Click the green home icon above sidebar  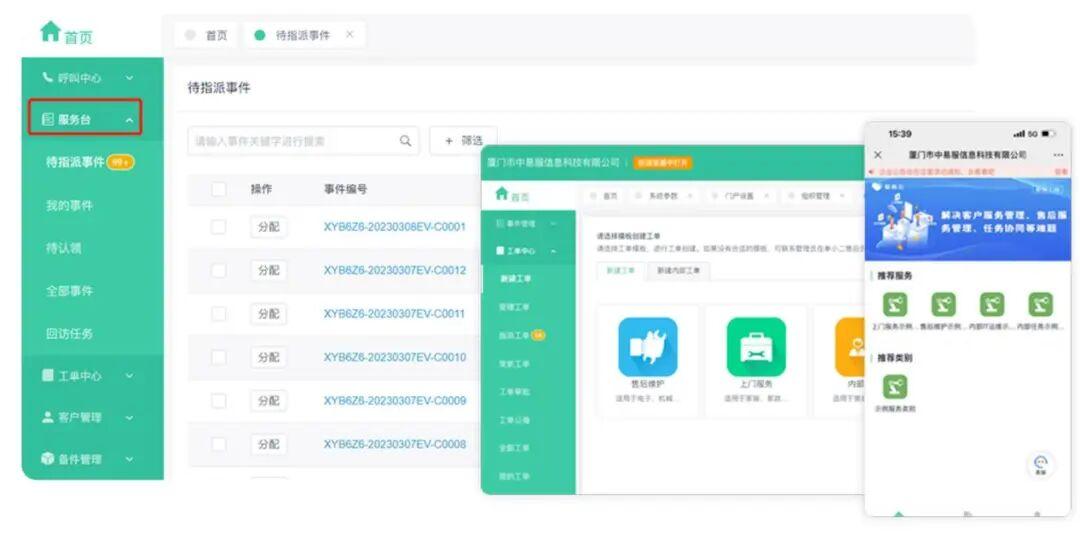pyautogui.click(x=50, y=32)
